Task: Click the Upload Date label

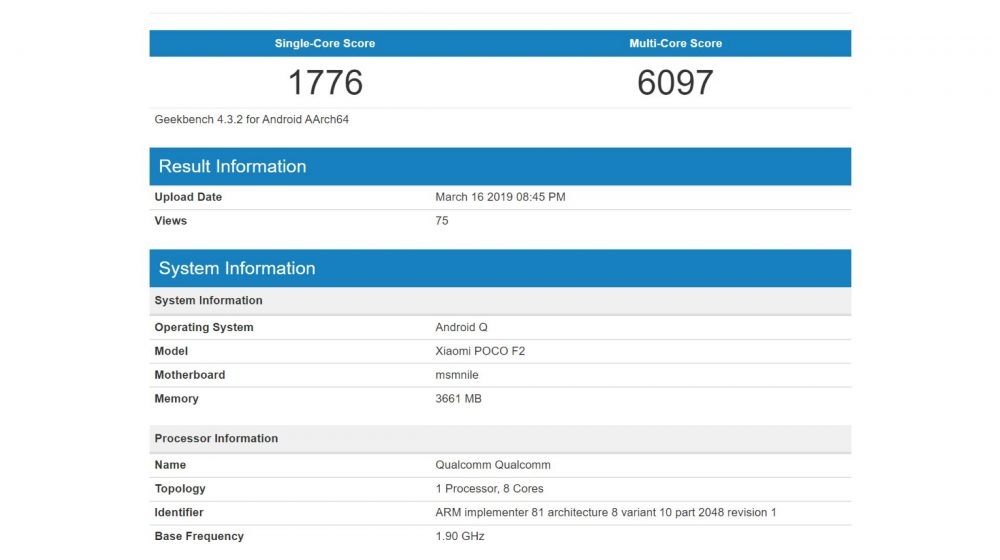Action: (188, 197)
